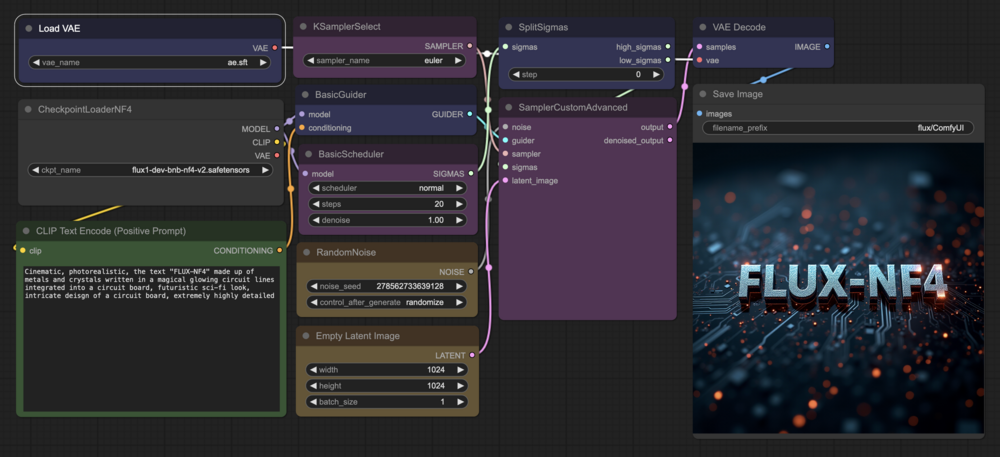Open the vae_name dropdown showing ae.sft
This screenshot has width=1000, height=457.
pyautogui.click(x=149, y=62)
